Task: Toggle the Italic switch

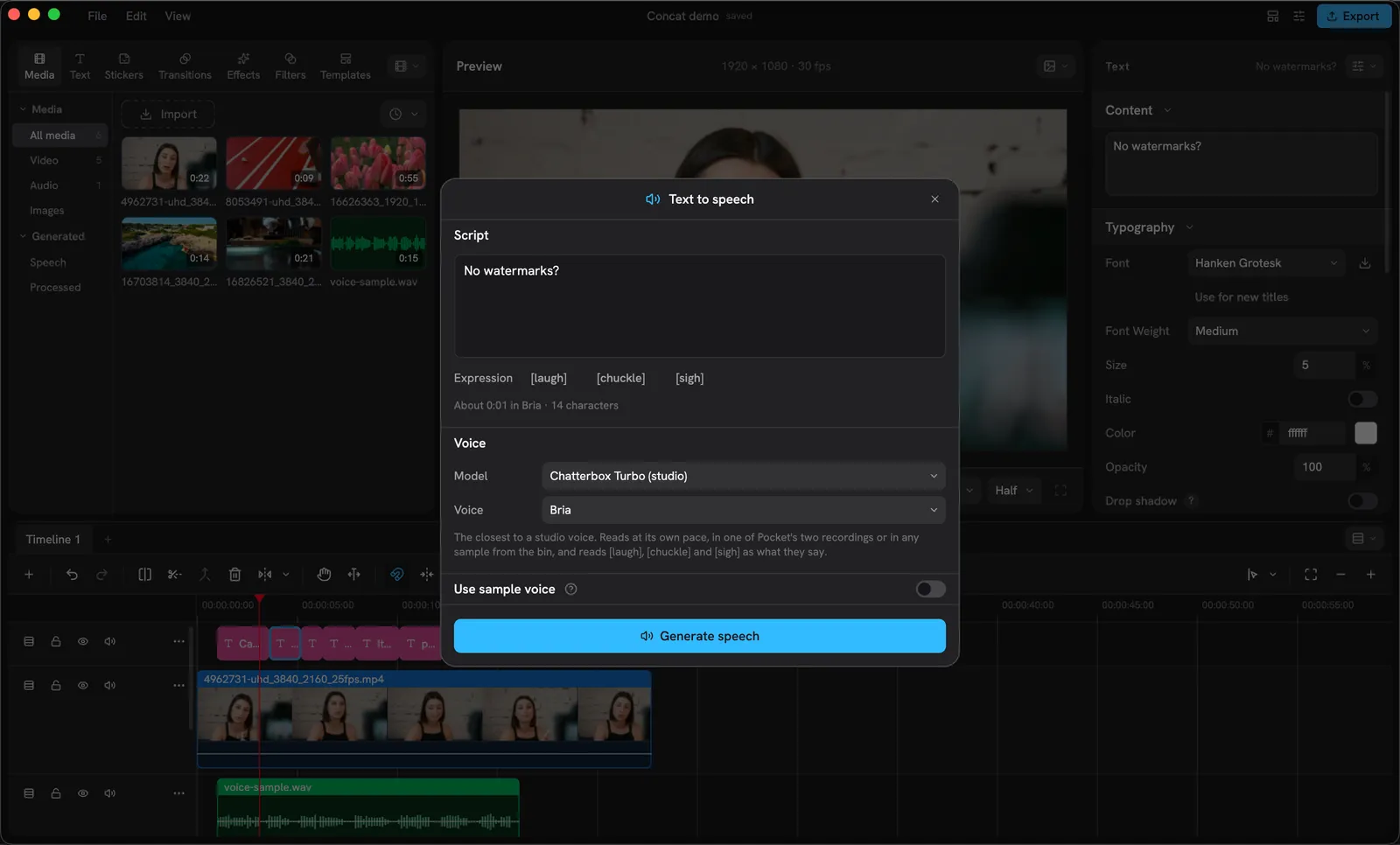Action: (x=1362, y=399)
